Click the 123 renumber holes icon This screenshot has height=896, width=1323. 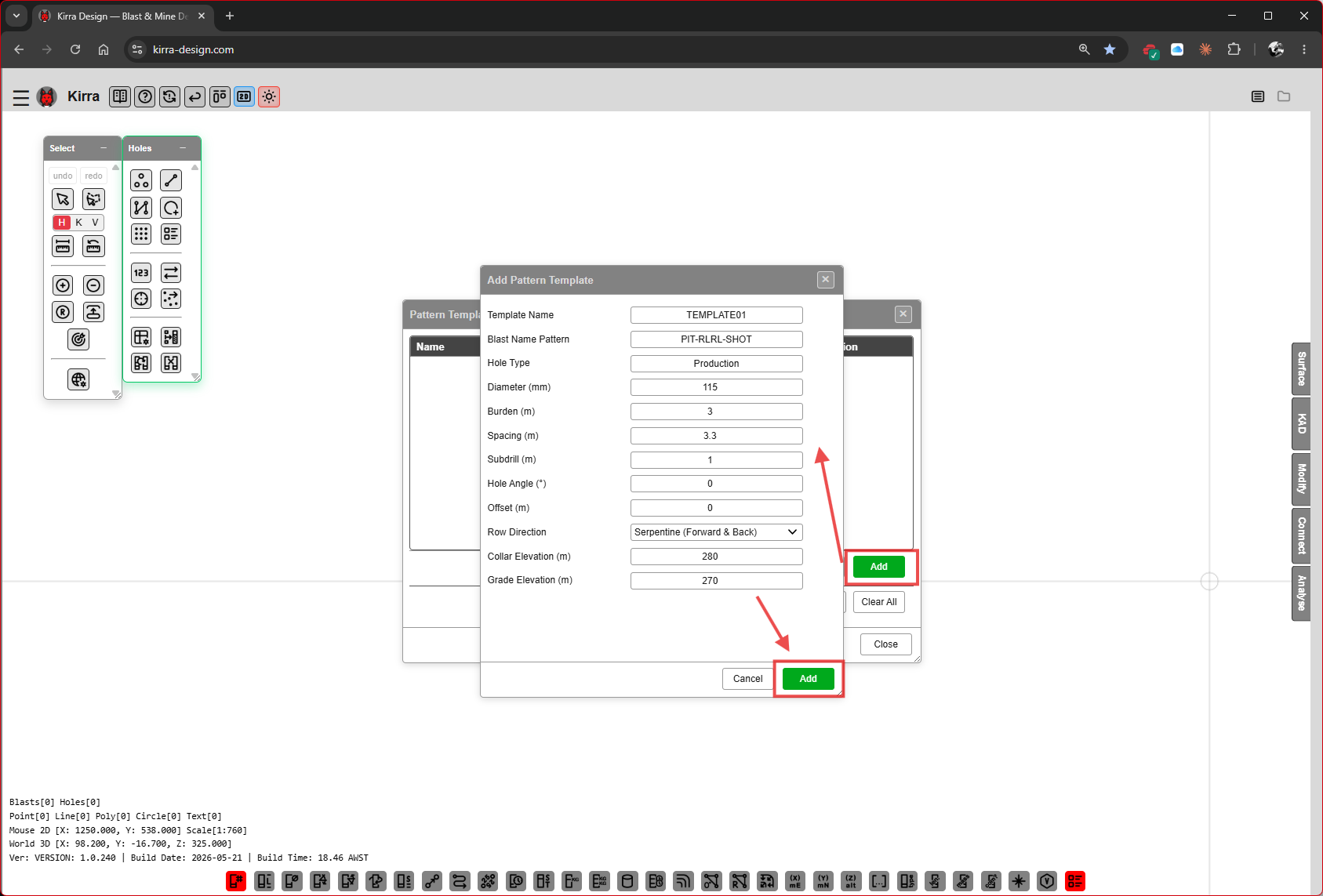click(x=141, y=273)
